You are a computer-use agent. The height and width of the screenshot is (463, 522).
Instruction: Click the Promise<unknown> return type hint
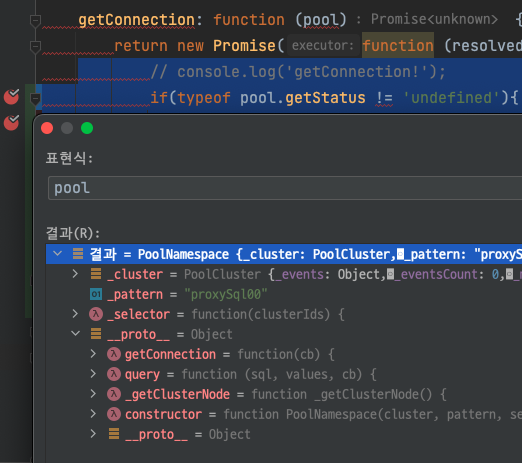434,19
